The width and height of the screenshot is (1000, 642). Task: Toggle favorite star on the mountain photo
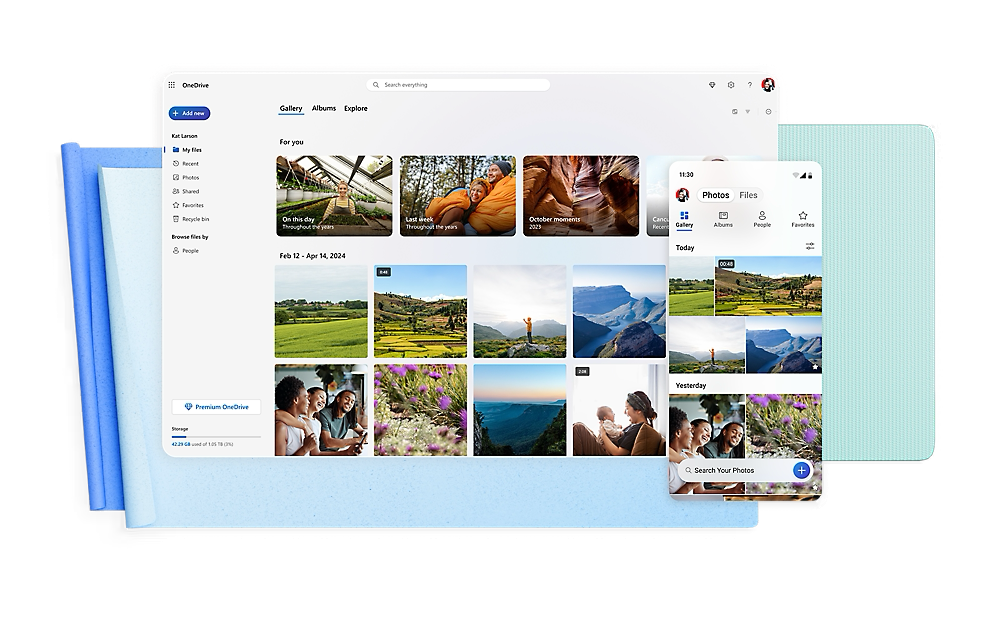click(815, 367)
